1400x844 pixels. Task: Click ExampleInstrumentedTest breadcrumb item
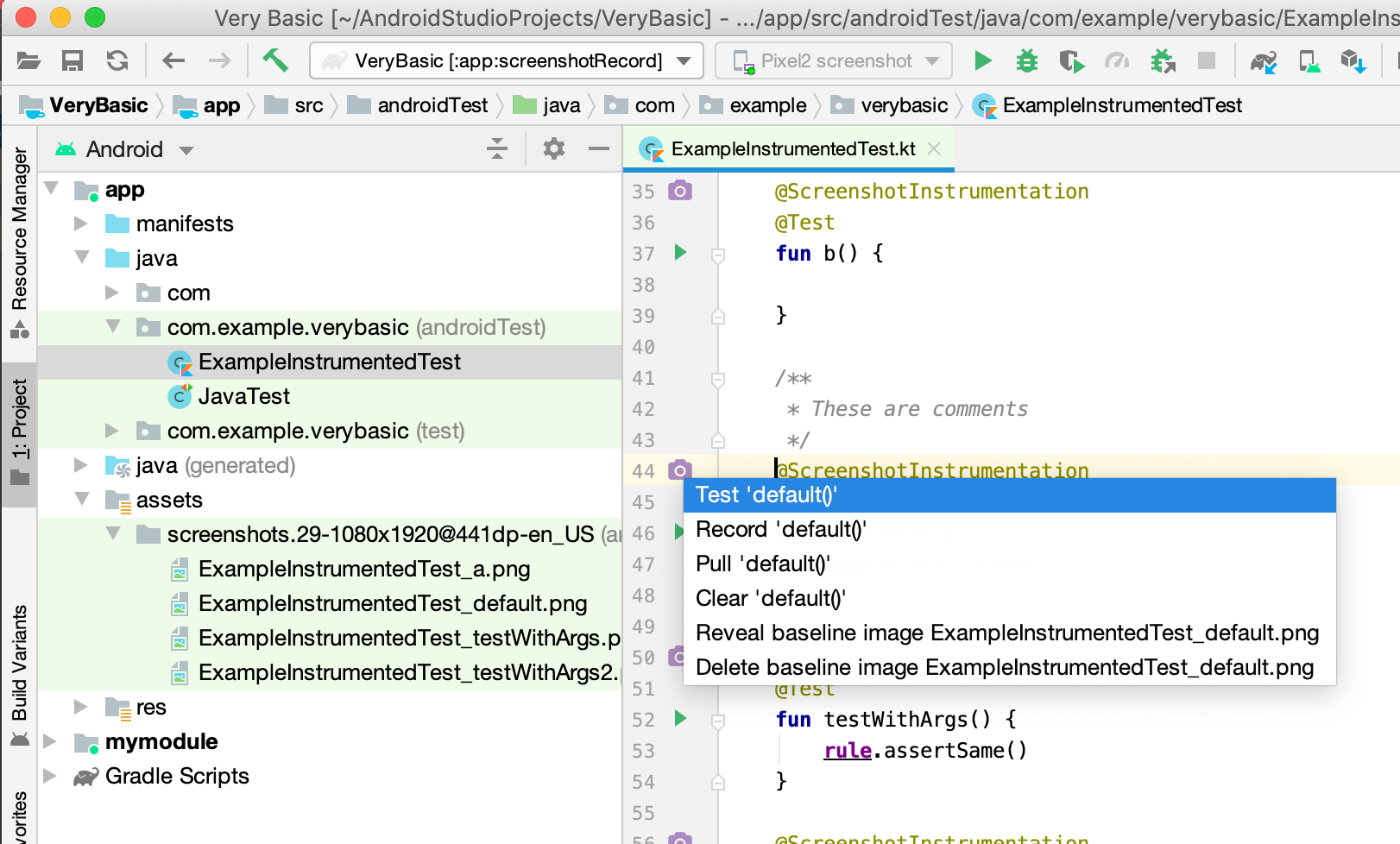[x=1108, y=105]
